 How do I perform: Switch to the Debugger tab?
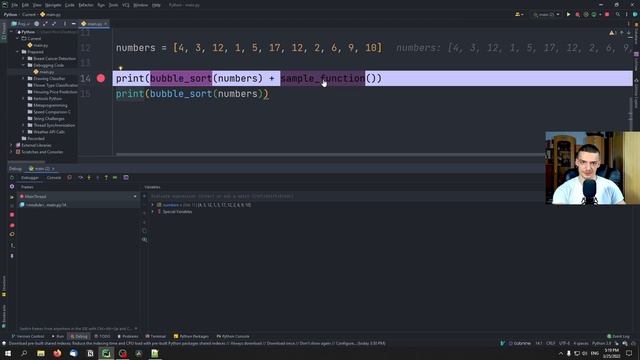[30, 178]
